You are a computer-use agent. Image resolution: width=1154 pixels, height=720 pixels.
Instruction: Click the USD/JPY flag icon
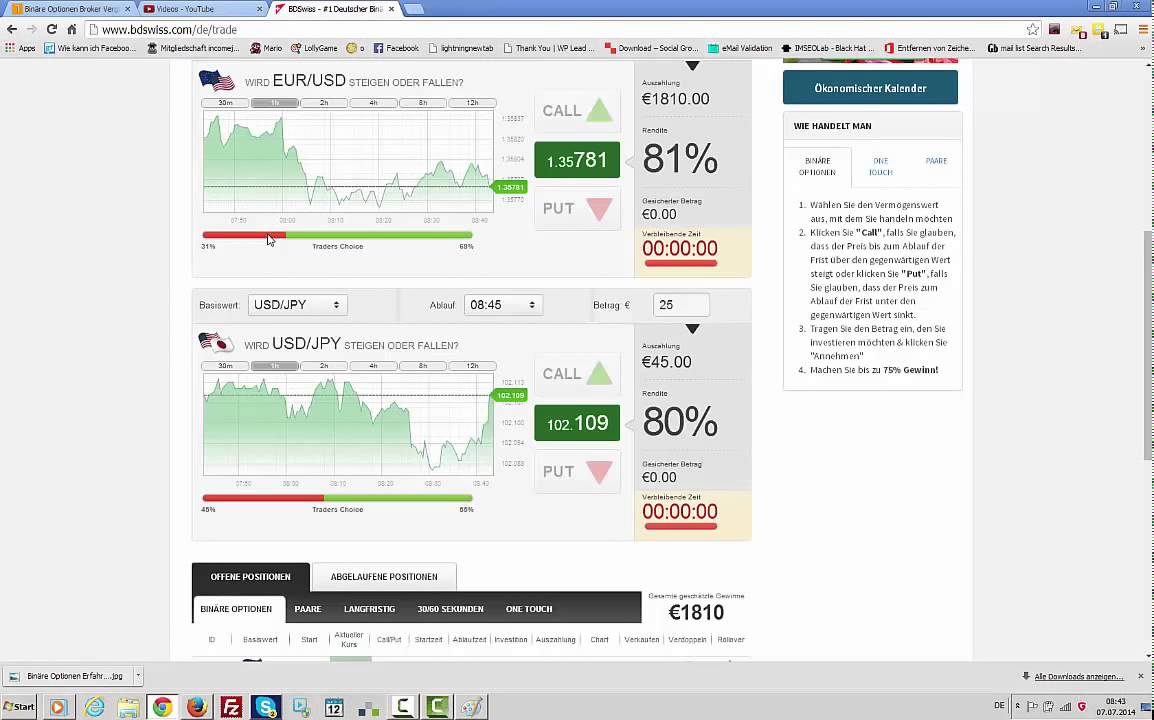click(x=216, y=343)
